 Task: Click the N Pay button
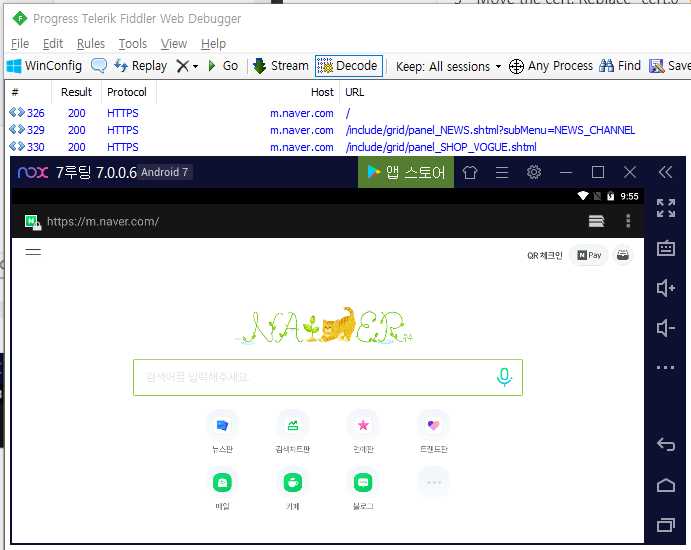pos(589,255)
